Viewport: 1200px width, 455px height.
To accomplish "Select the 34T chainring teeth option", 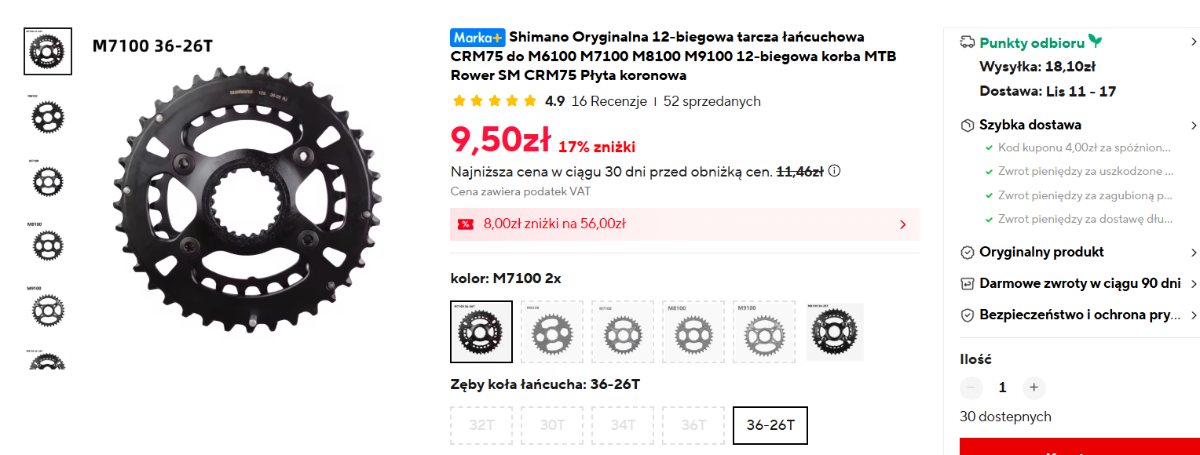I will click(623, 425).
